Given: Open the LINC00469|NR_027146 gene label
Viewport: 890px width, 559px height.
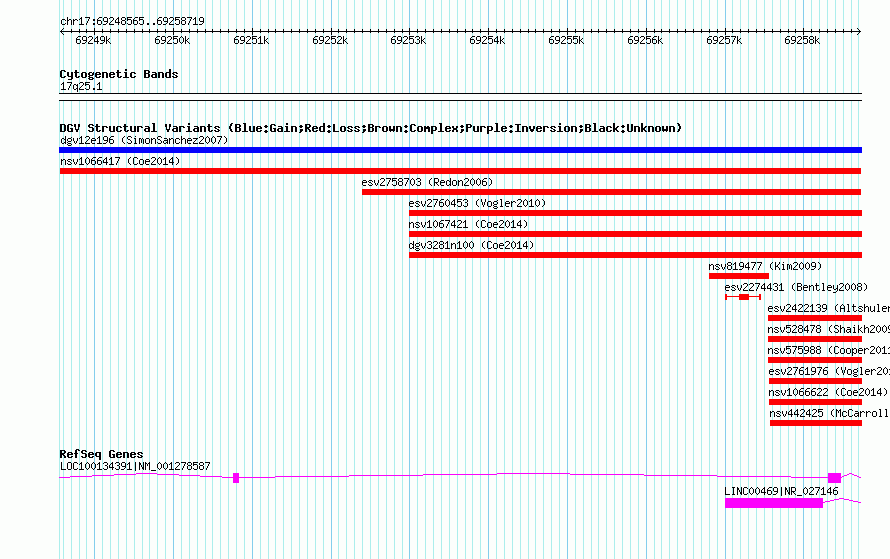Looking at the screenshot, I should click(x=781, y=491).
